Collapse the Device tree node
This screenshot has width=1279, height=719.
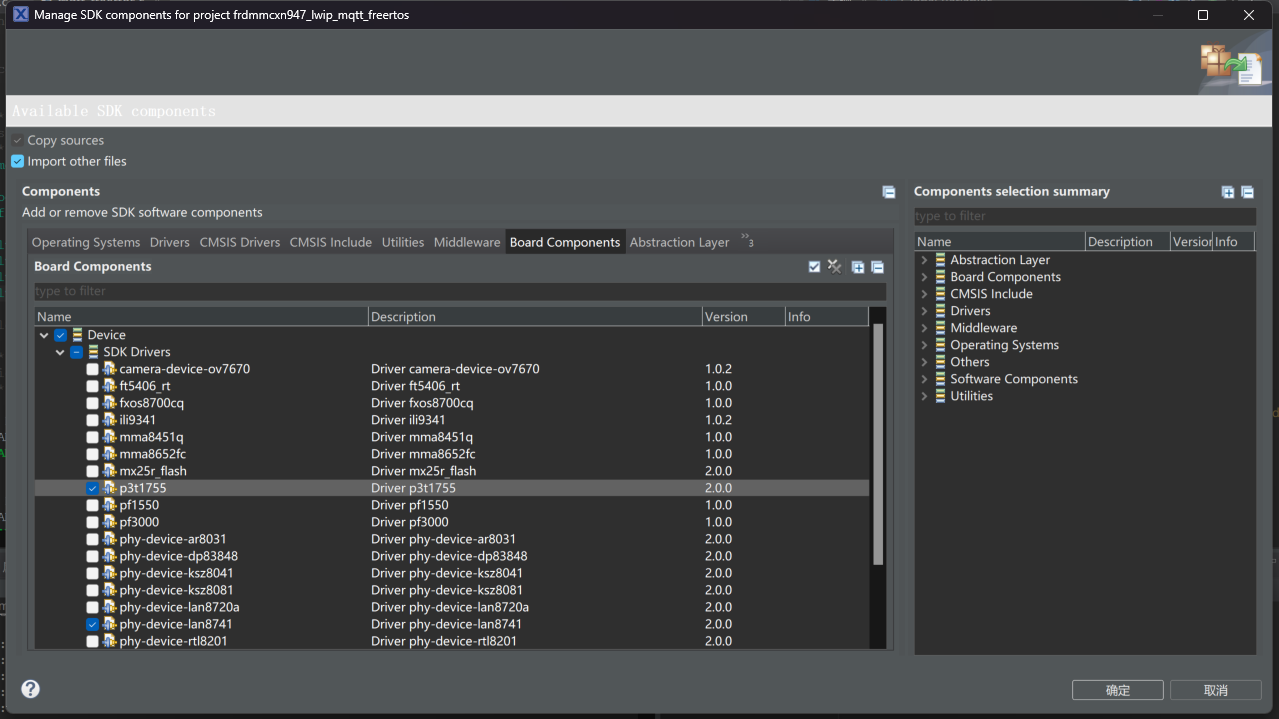point(44,335)
